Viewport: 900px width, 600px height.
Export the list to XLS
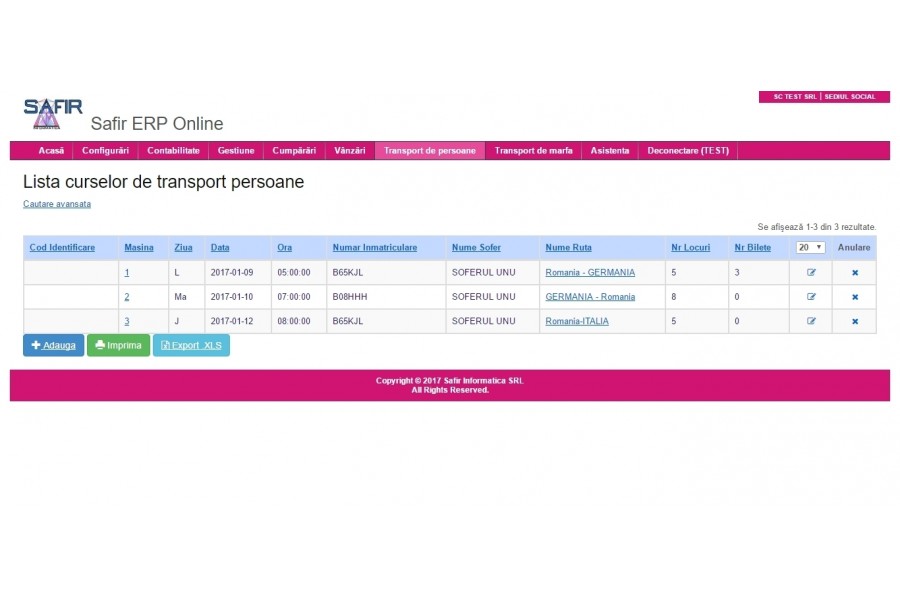click(x=191, y=345)
